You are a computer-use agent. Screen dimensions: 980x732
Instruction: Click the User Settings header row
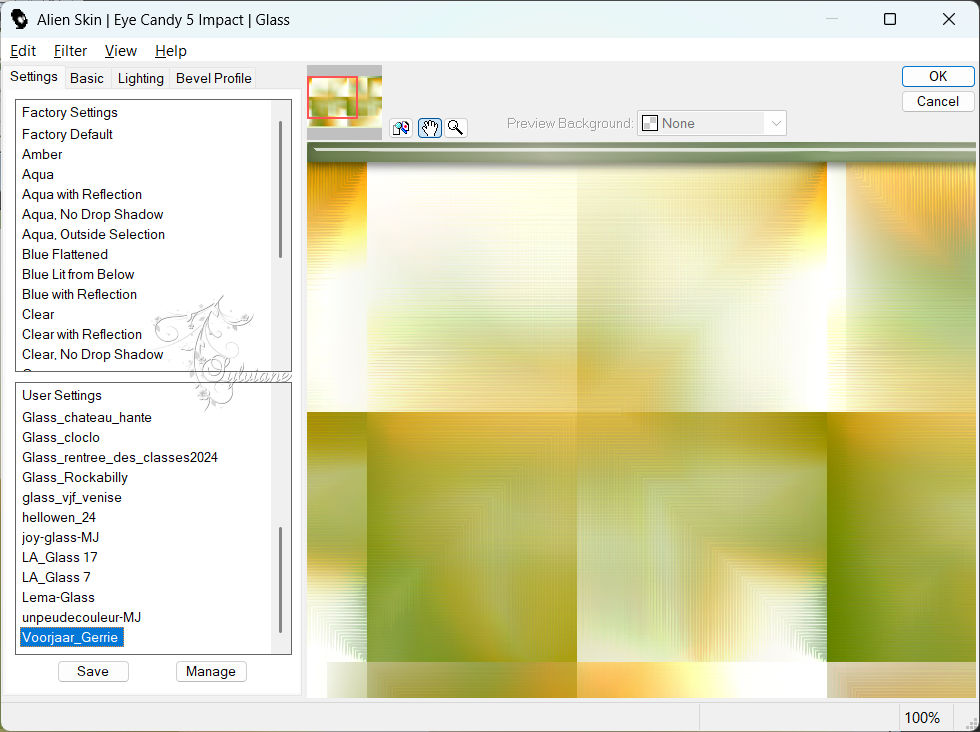coord(61,396)
